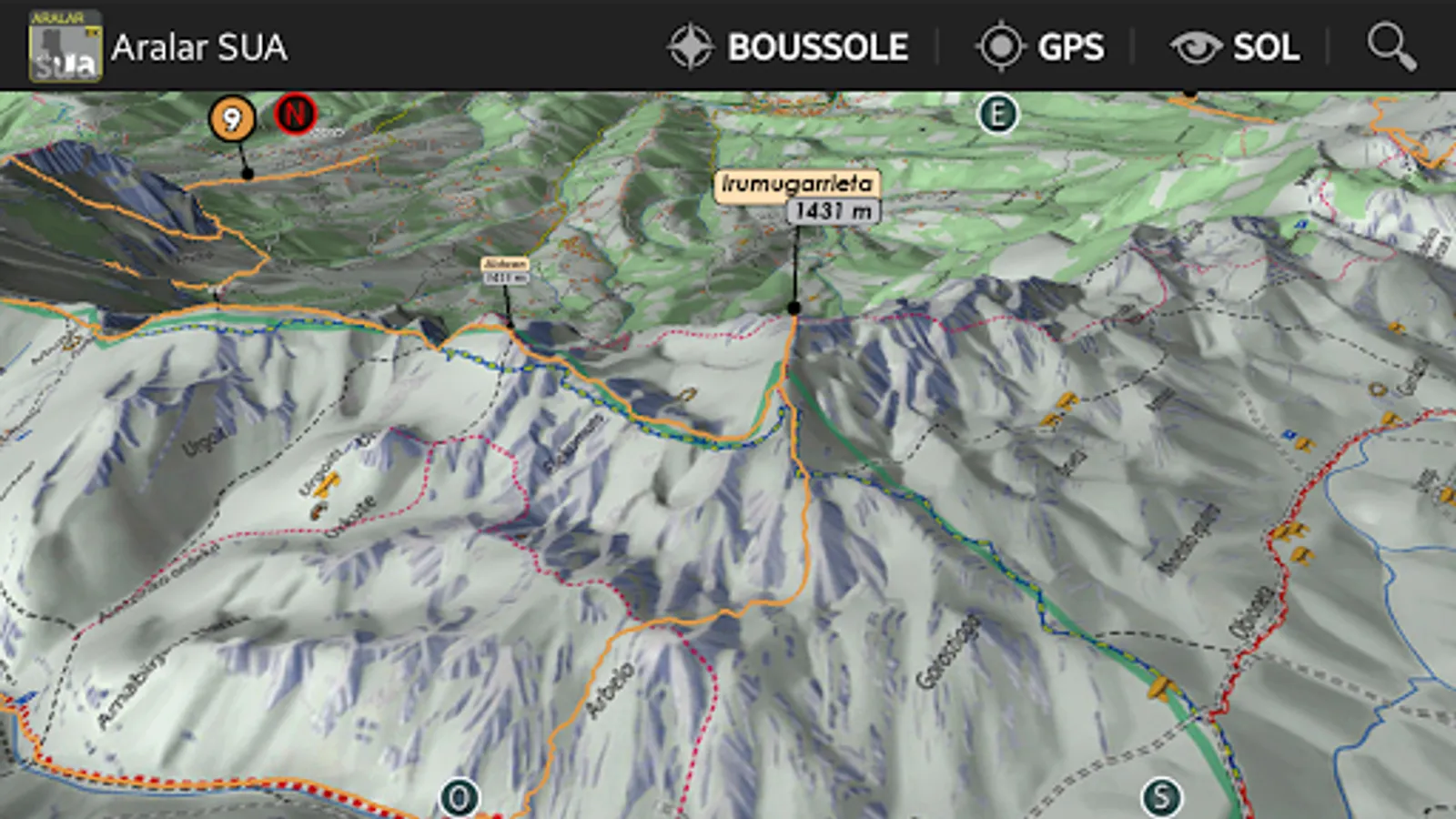
Task: Enable BOUSSOLE compass mode
Action: [x=817, y=47]
